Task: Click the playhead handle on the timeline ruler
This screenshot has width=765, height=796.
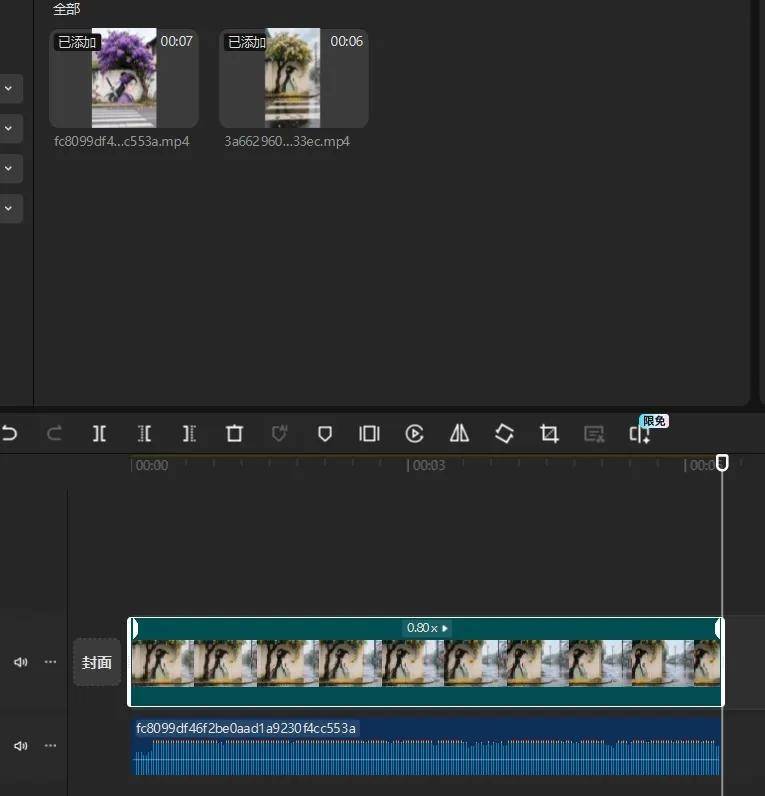Action: 722,462
